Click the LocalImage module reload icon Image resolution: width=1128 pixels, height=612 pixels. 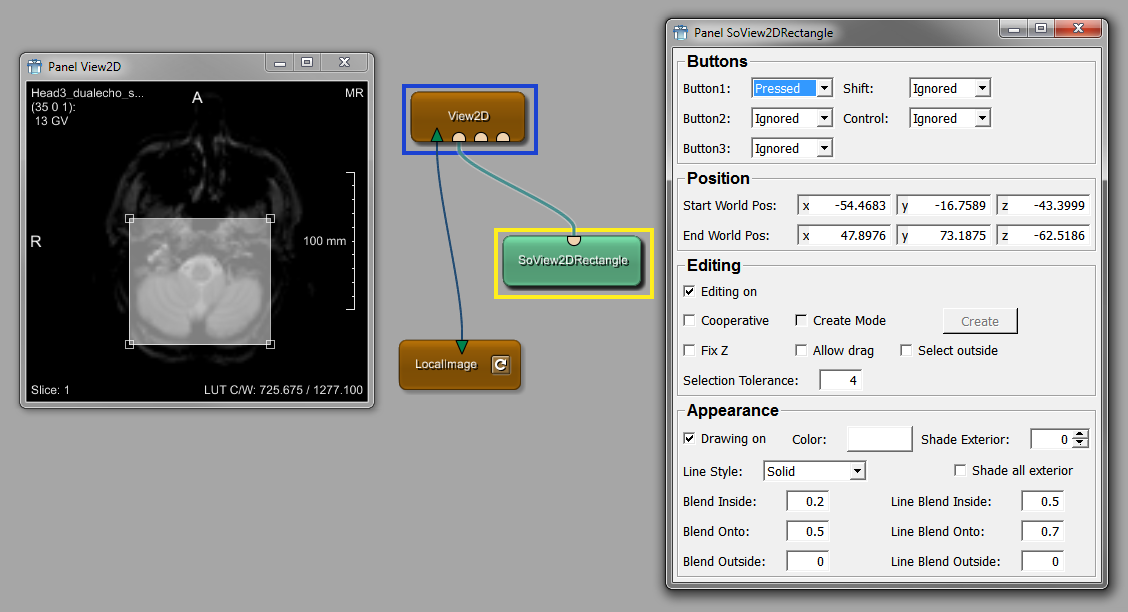click(x=501, y=365)
